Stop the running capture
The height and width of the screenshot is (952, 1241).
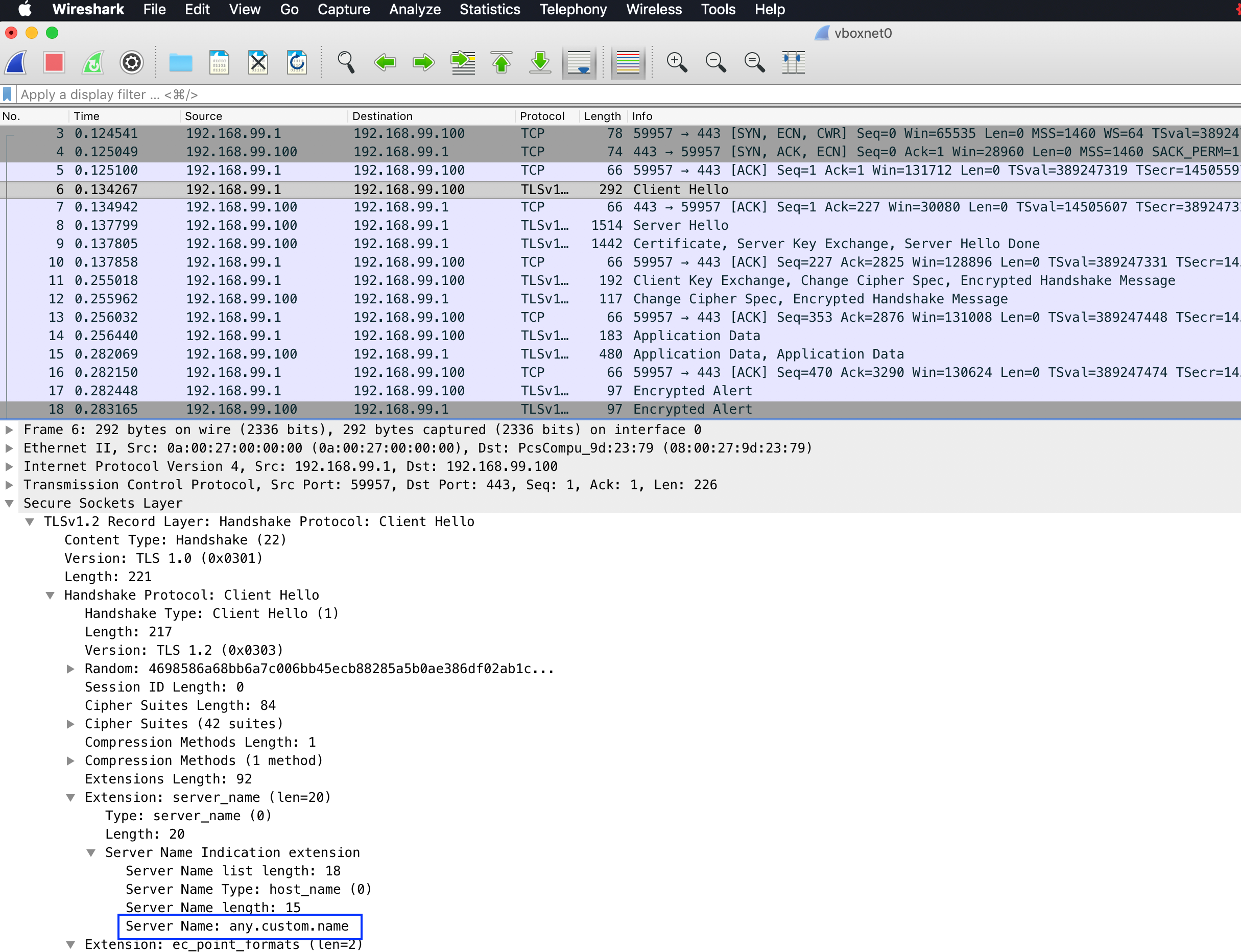54,62
